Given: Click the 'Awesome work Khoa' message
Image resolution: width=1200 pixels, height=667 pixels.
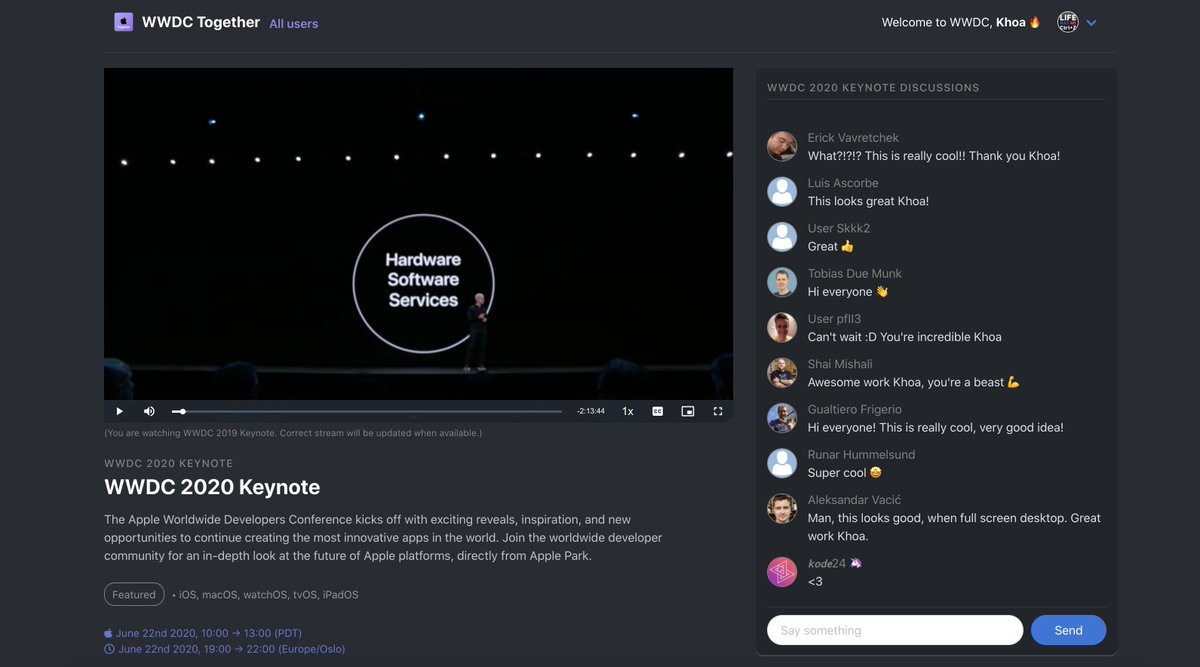Looking at the screenshot, I should [x=913, y=382].
